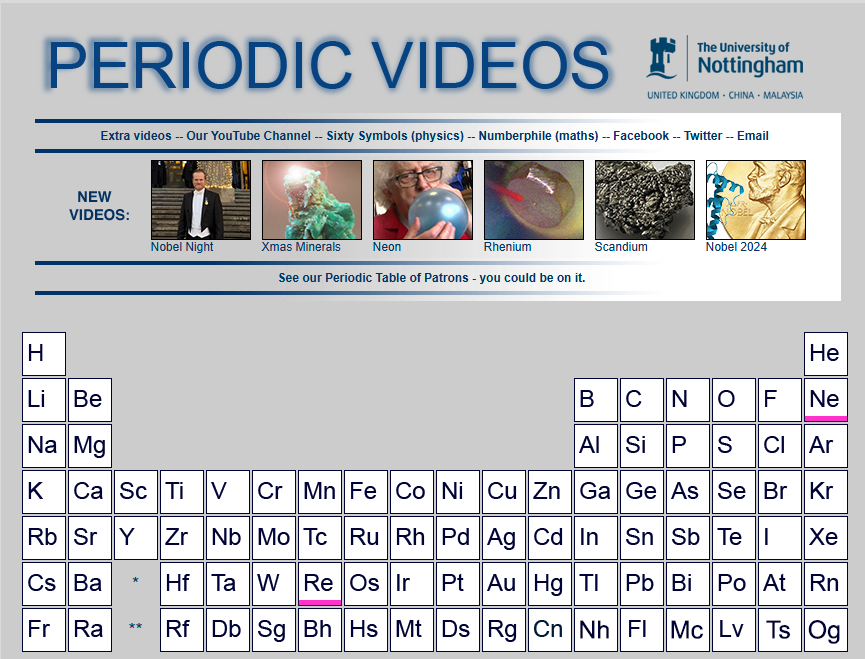
Task: Select the Rhenium (Re) element tile
Action: click(319, 583)
